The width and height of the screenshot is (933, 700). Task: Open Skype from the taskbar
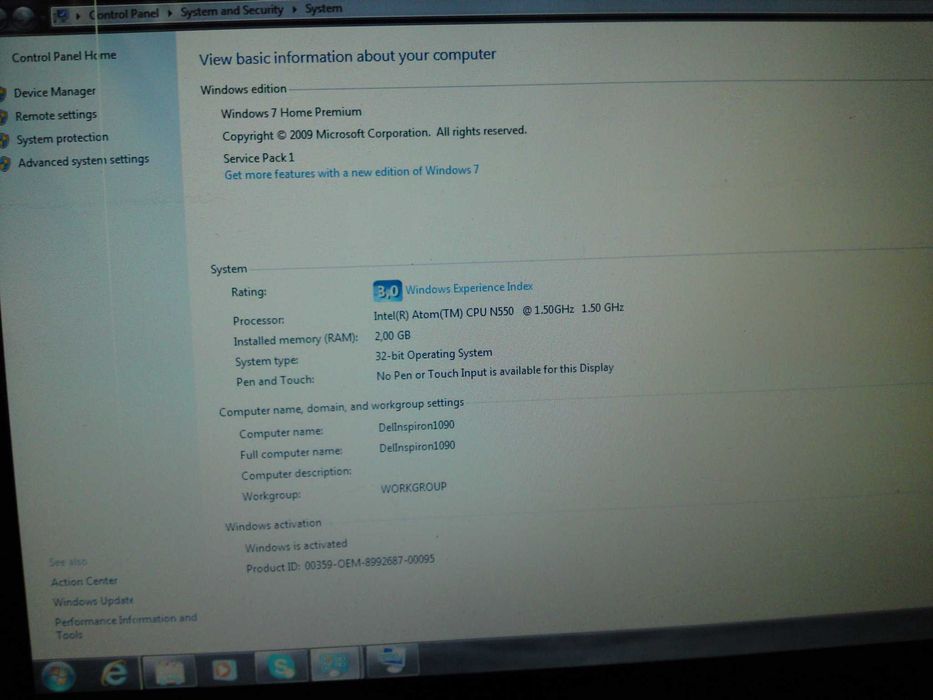tap(281, 667)
